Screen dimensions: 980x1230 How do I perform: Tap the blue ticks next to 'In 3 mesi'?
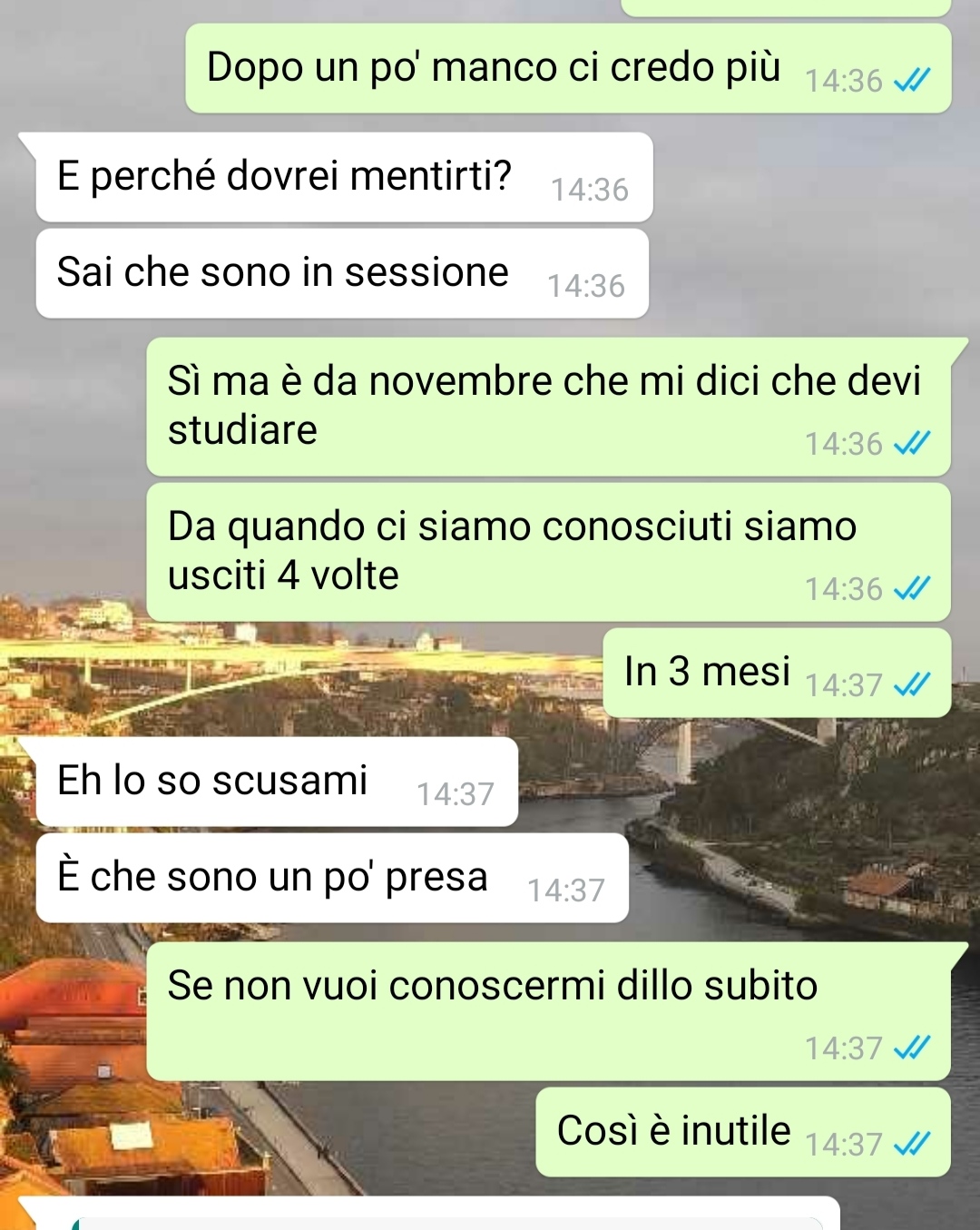(x=911, y=685)
